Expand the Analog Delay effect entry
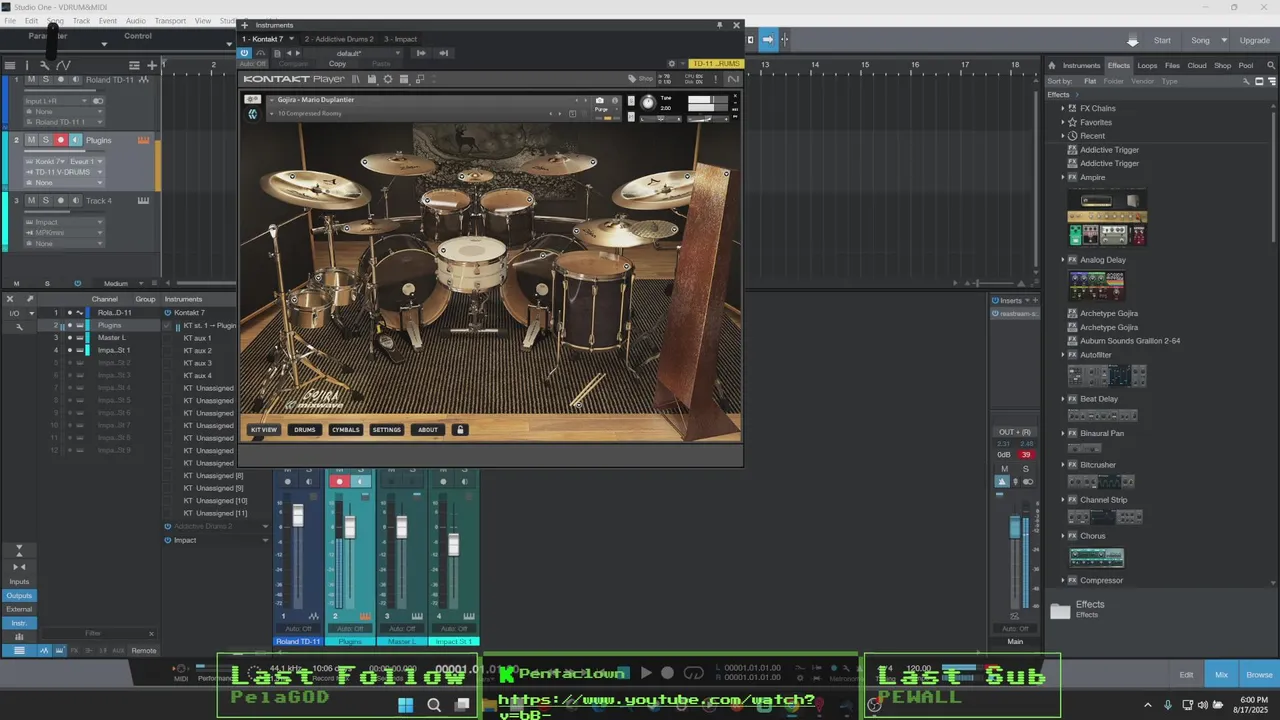The height and width of the screenshot is (720, 1280). 1062,260
